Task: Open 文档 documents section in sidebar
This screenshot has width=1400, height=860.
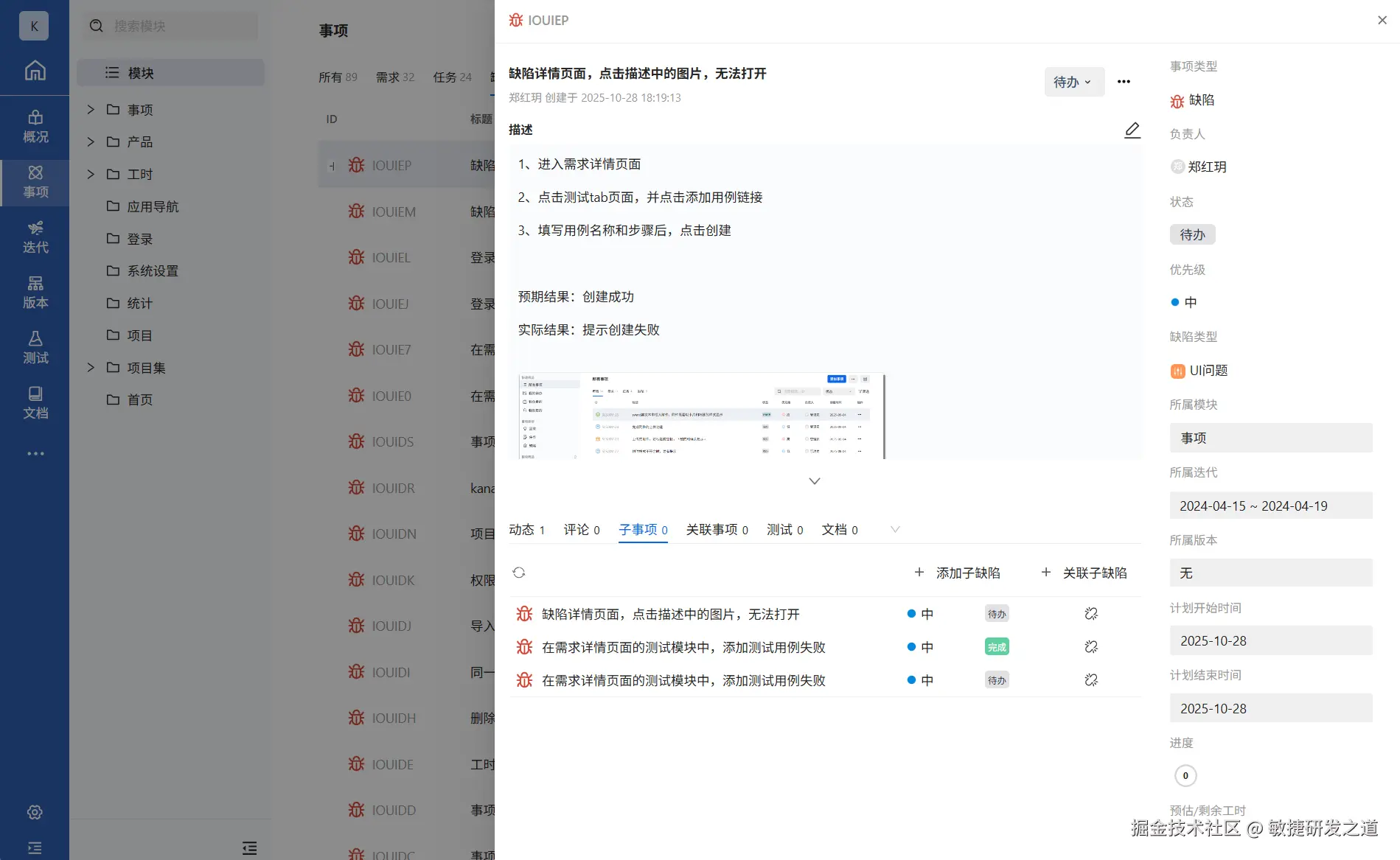Action: [x=35, y=403]
